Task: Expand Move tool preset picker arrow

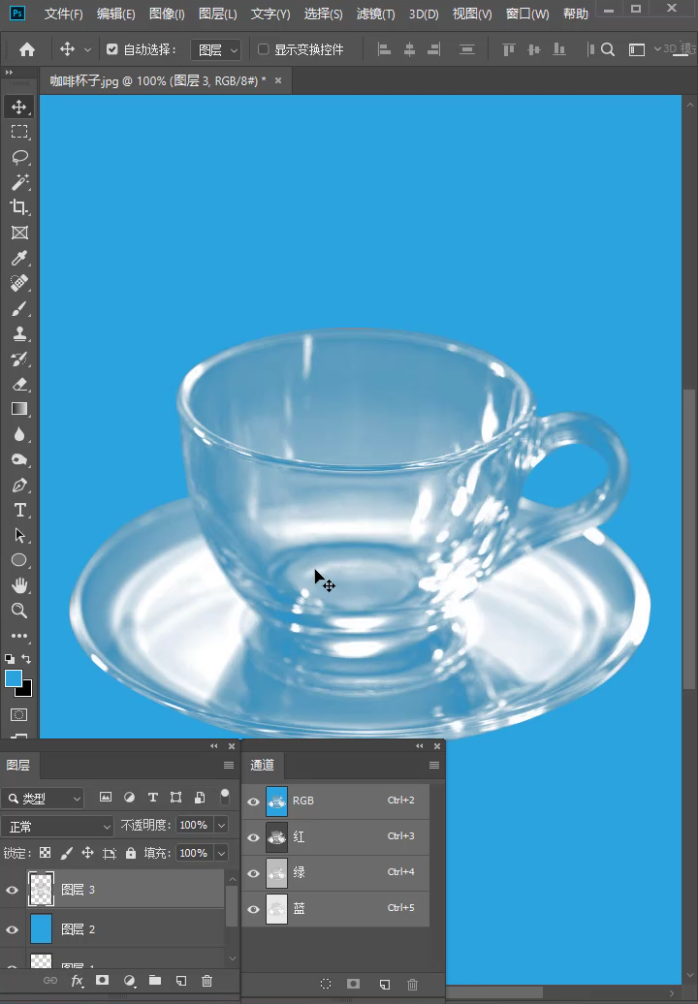Action: (x=88, y=50)
